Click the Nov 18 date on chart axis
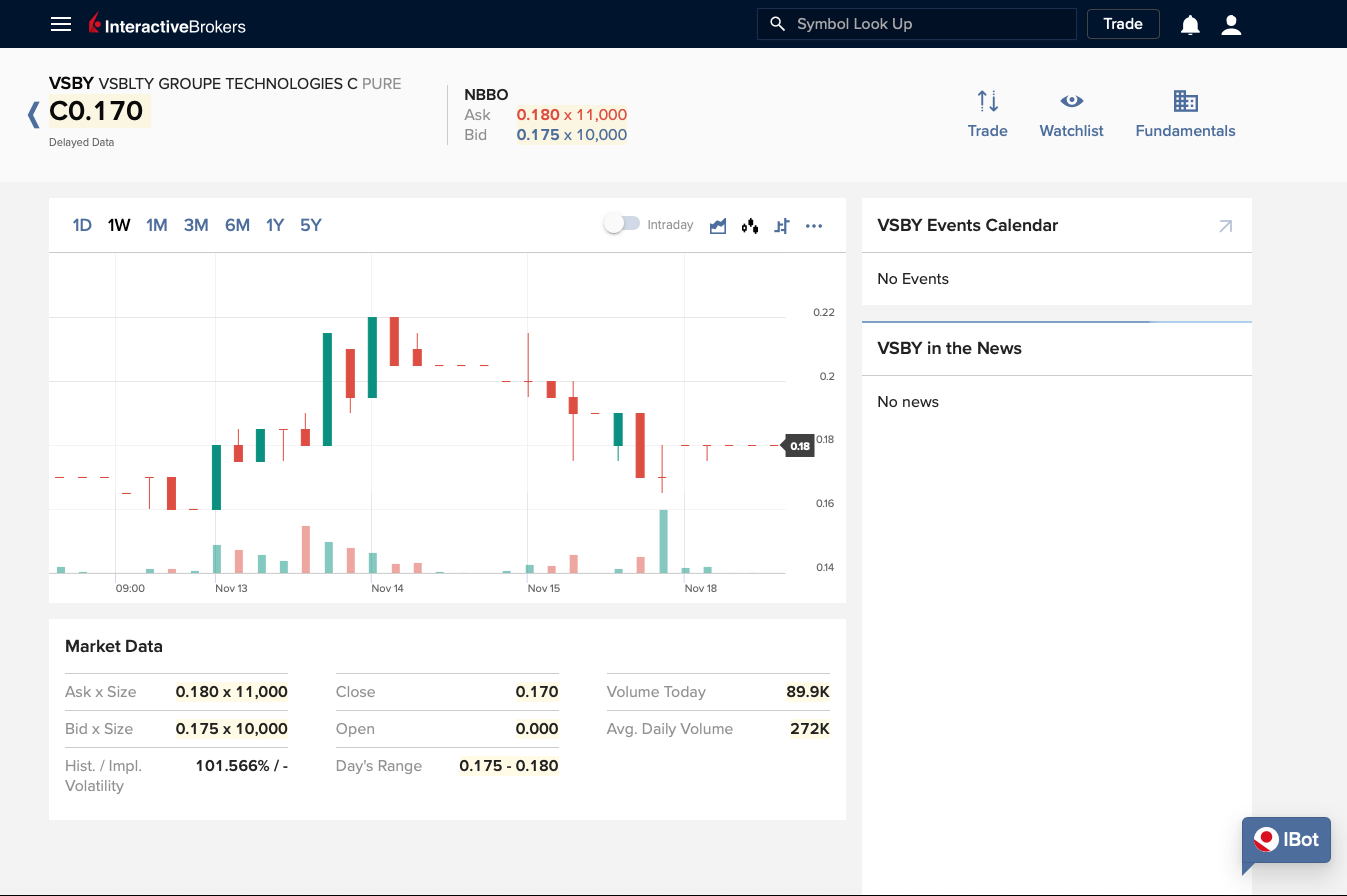Screen dimensions: 1347x896 [x=701, y=588]
